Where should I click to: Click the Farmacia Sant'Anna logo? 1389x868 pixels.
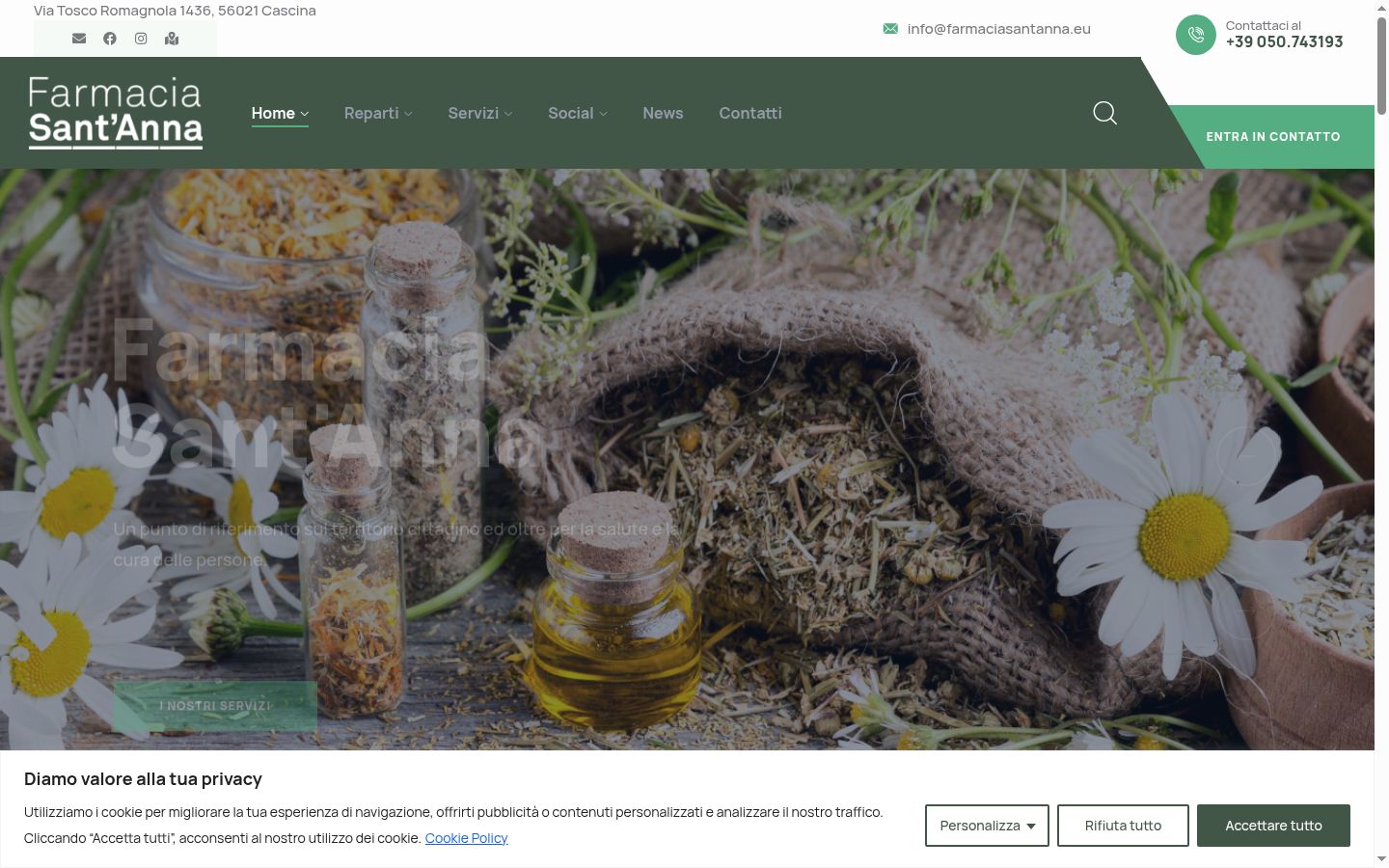pos(116,113)
